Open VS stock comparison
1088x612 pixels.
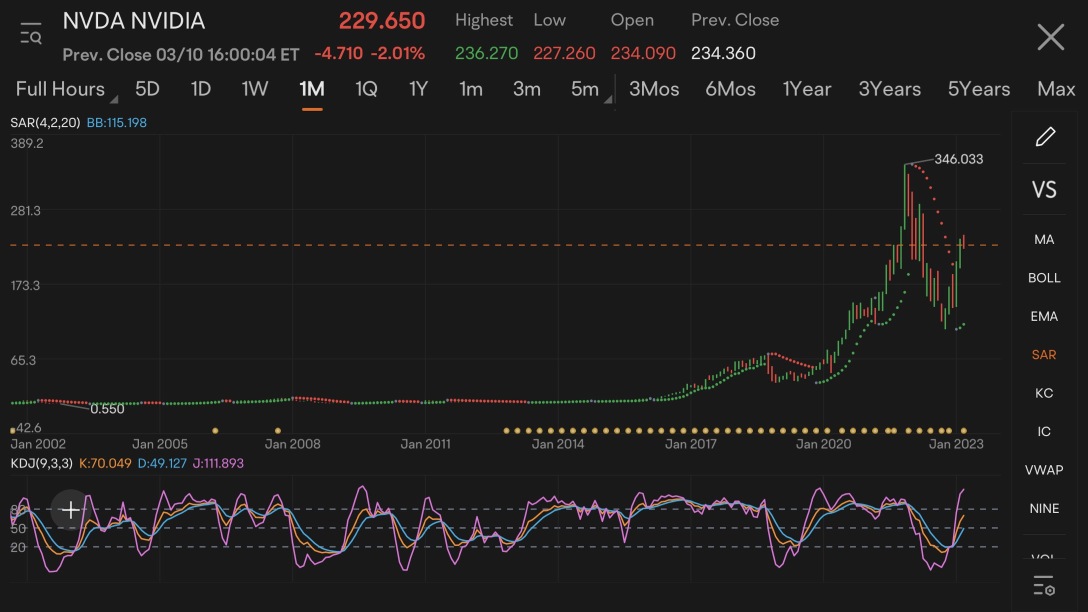coord(1044,189)
